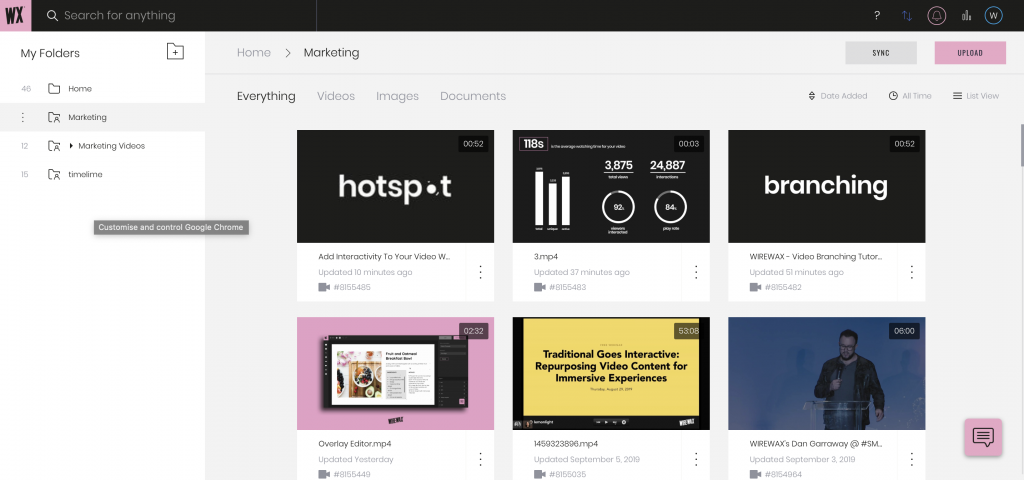Click the '3.mp4' file name
This screenshot has height=480, width=1024.
547,257
